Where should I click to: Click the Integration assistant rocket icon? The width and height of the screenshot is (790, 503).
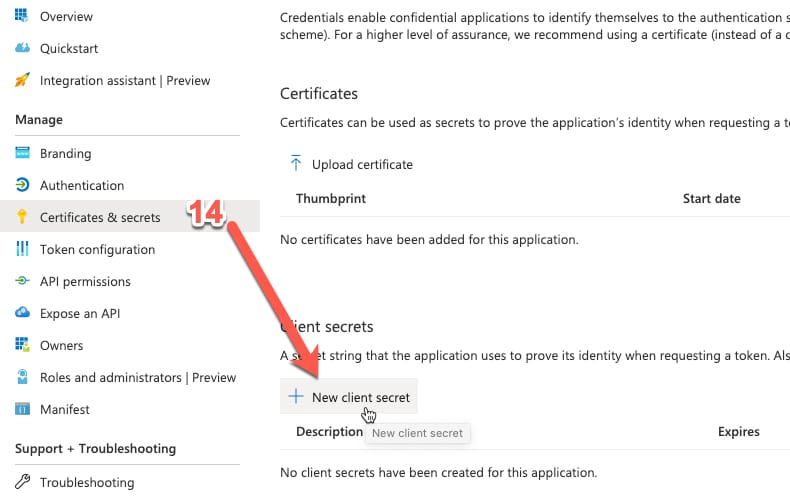[22, 80]
